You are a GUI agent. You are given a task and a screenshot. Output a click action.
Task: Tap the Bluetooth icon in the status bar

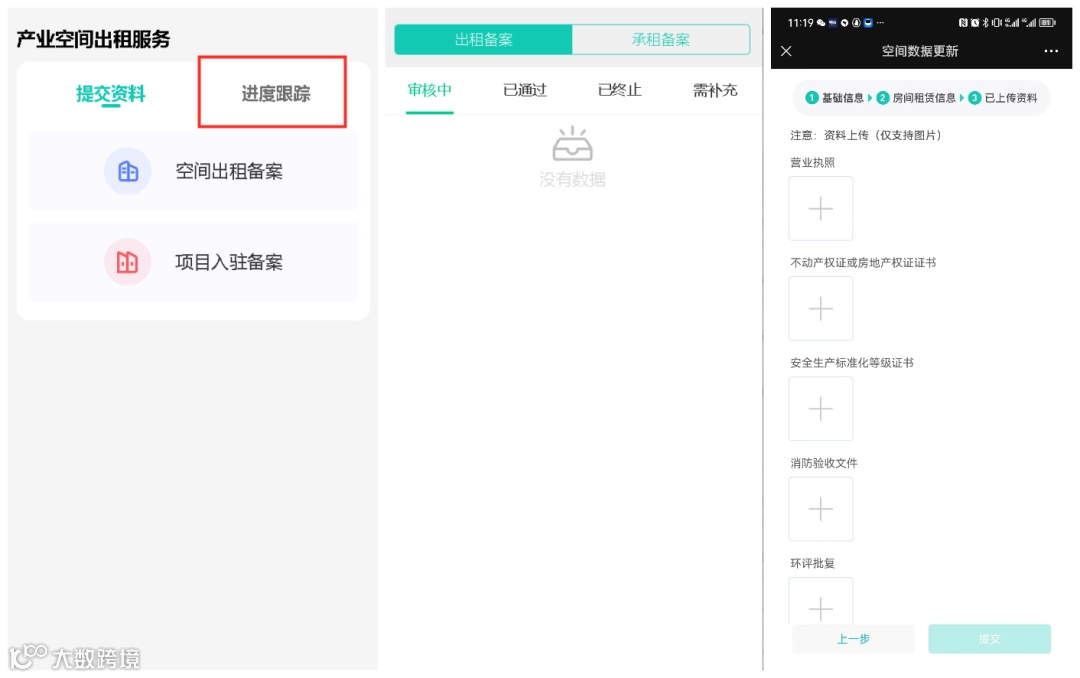(986, 23)
